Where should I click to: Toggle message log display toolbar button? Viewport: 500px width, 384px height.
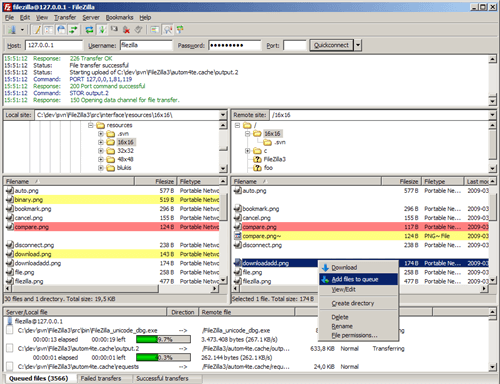(x=37, y=30)
